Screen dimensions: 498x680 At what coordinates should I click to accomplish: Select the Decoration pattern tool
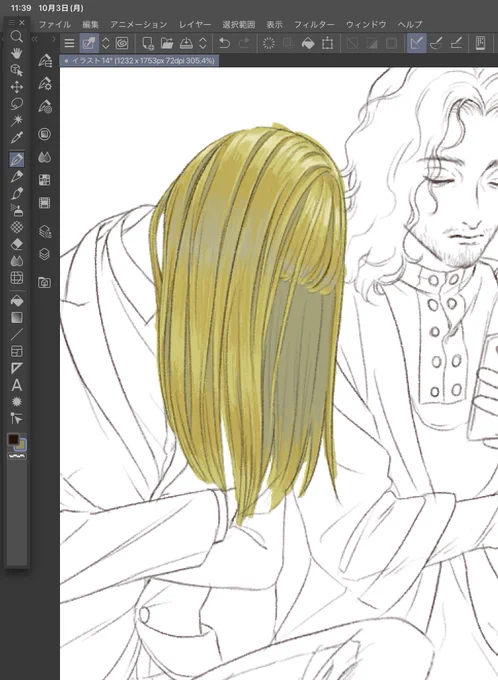(16, 227)
